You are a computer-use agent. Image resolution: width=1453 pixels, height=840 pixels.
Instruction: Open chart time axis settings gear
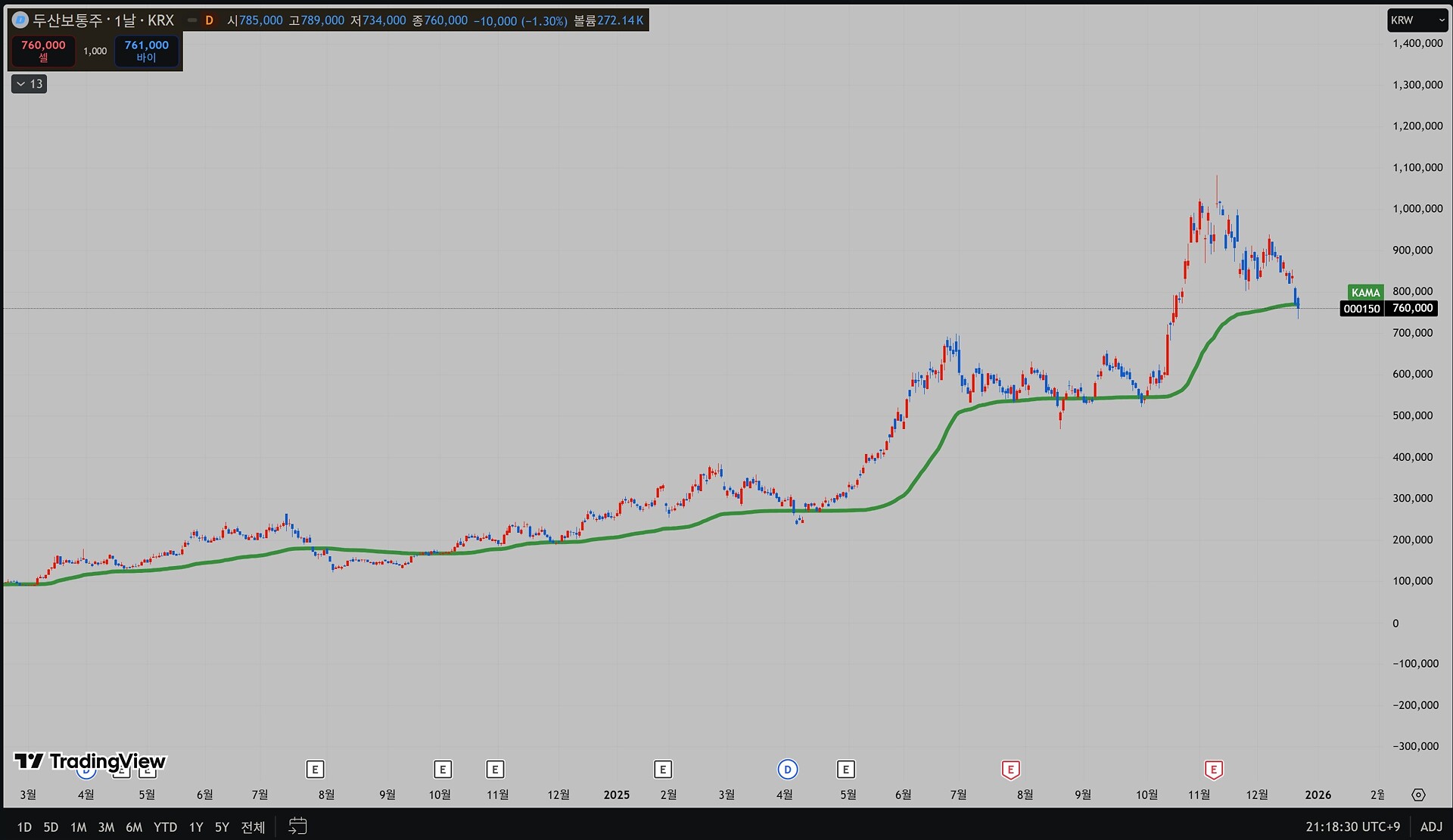coord(1418,795)
